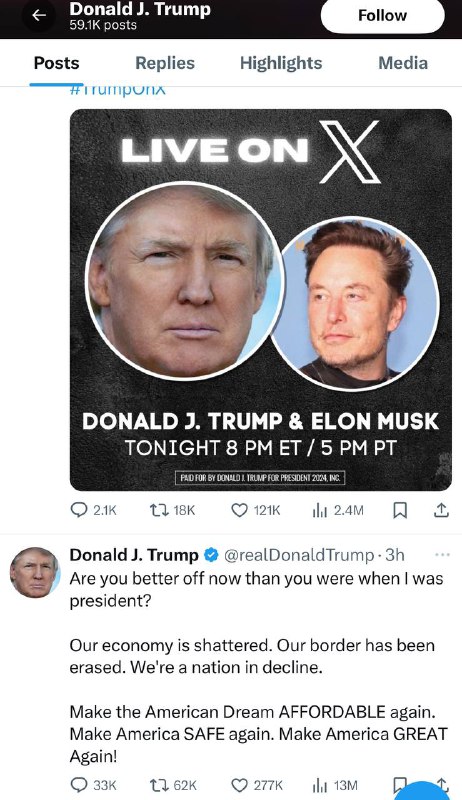
Task: Go back using the arrow icon
Action: tap(39, 15)
